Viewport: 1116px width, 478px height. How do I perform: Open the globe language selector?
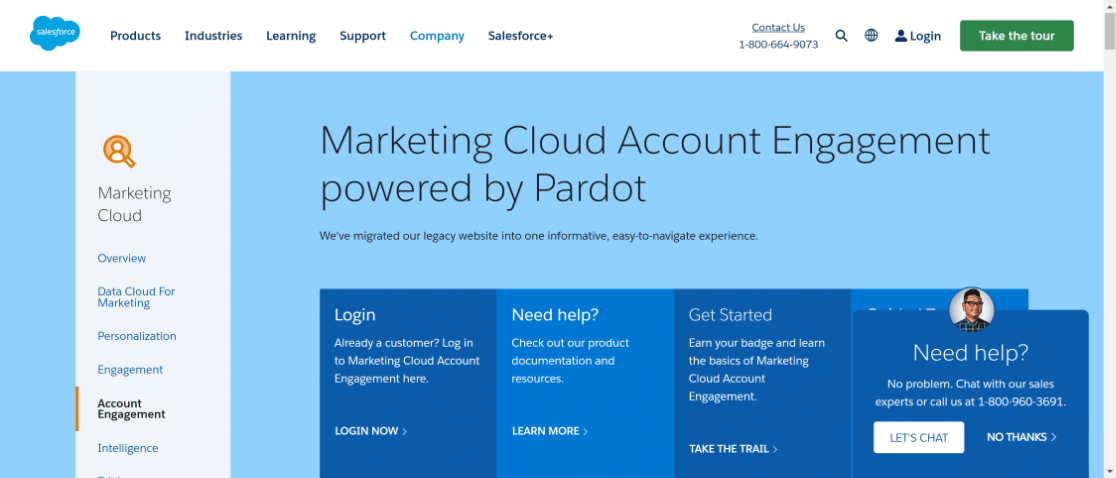[x=871, y=36]
